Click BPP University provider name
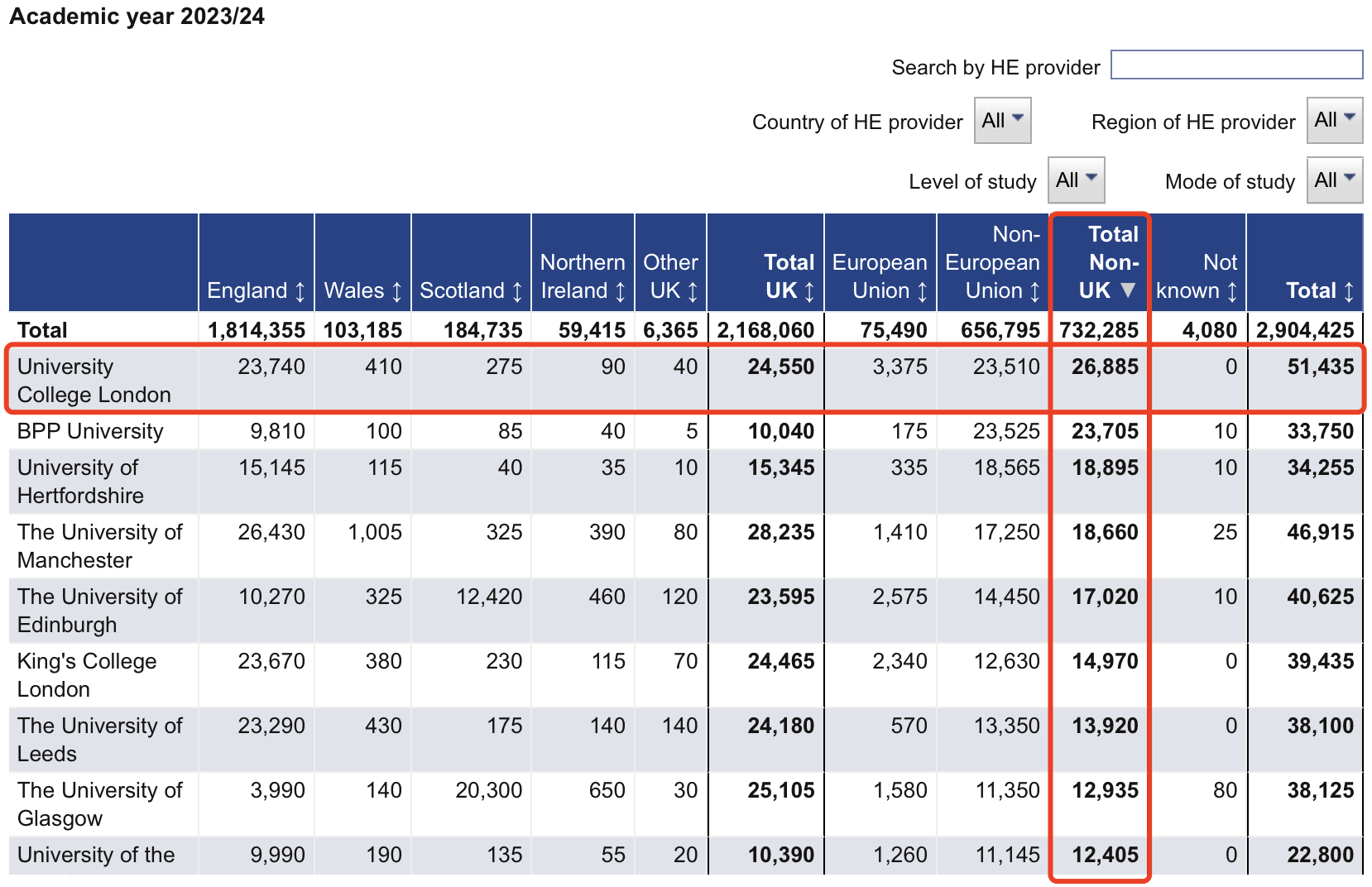The height and width of the screenshot is (887, 1372). point(90,431)
